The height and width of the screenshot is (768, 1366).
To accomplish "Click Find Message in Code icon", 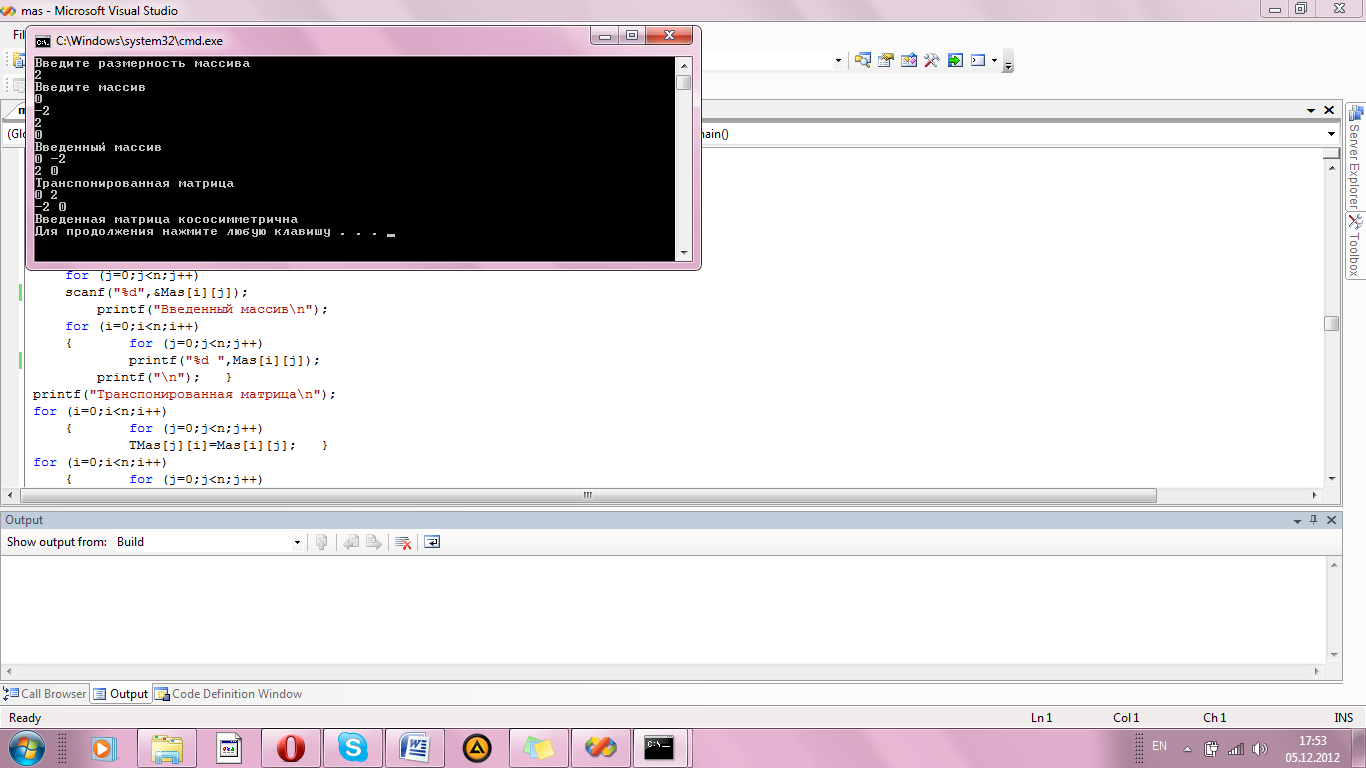I will click(321, 542).
